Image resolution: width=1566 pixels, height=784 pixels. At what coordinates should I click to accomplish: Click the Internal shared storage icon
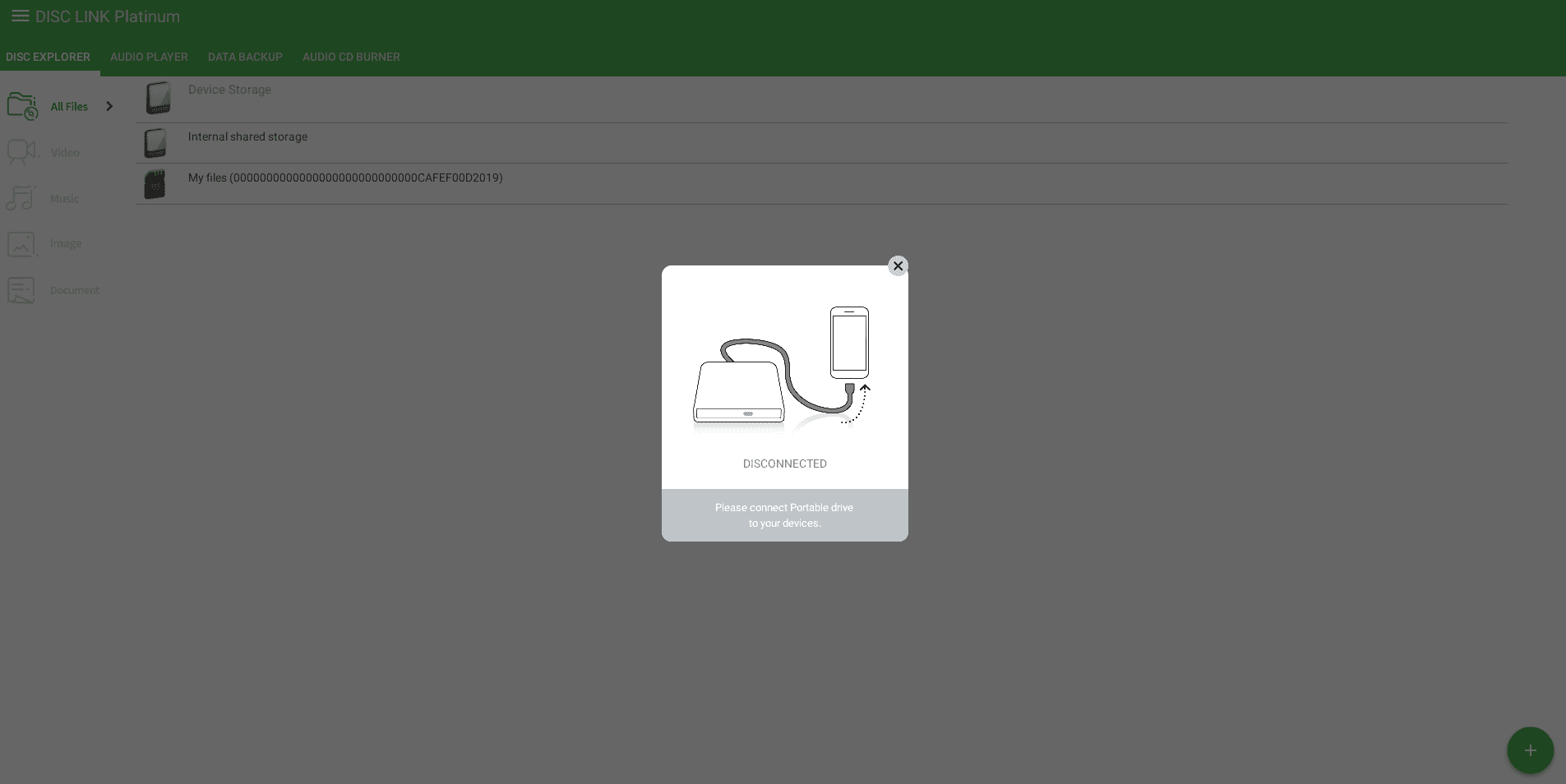coord(155,143)
